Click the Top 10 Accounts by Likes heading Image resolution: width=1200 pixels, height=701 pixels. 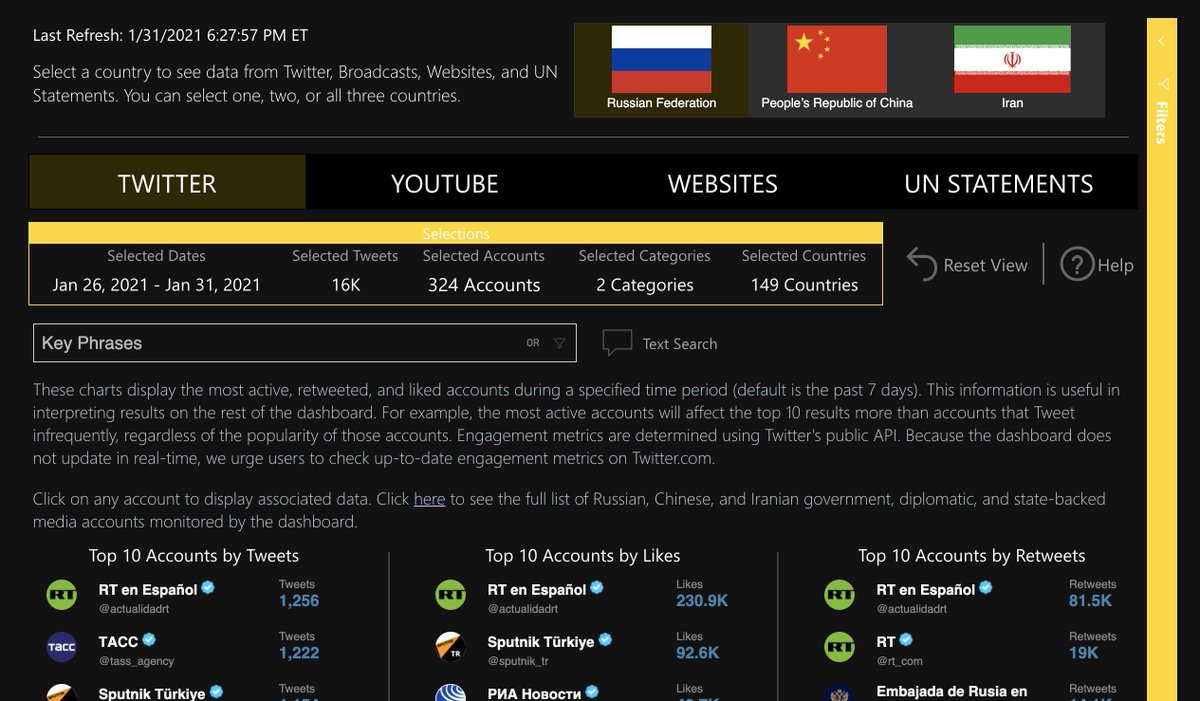coord(583,556)
